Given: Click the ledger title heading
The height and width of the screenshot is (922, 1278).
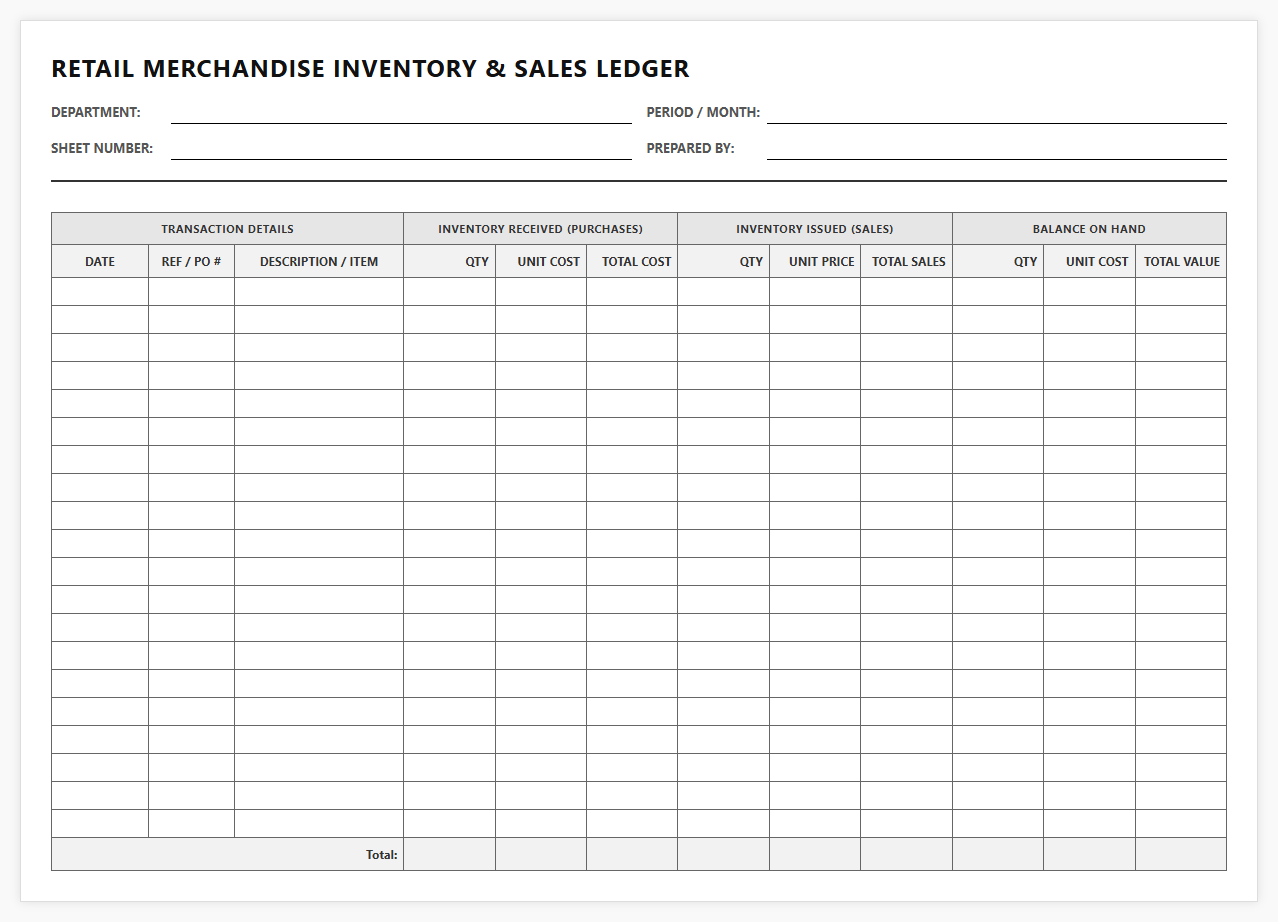Looking at the screenshot, I should tap(370, 69).
